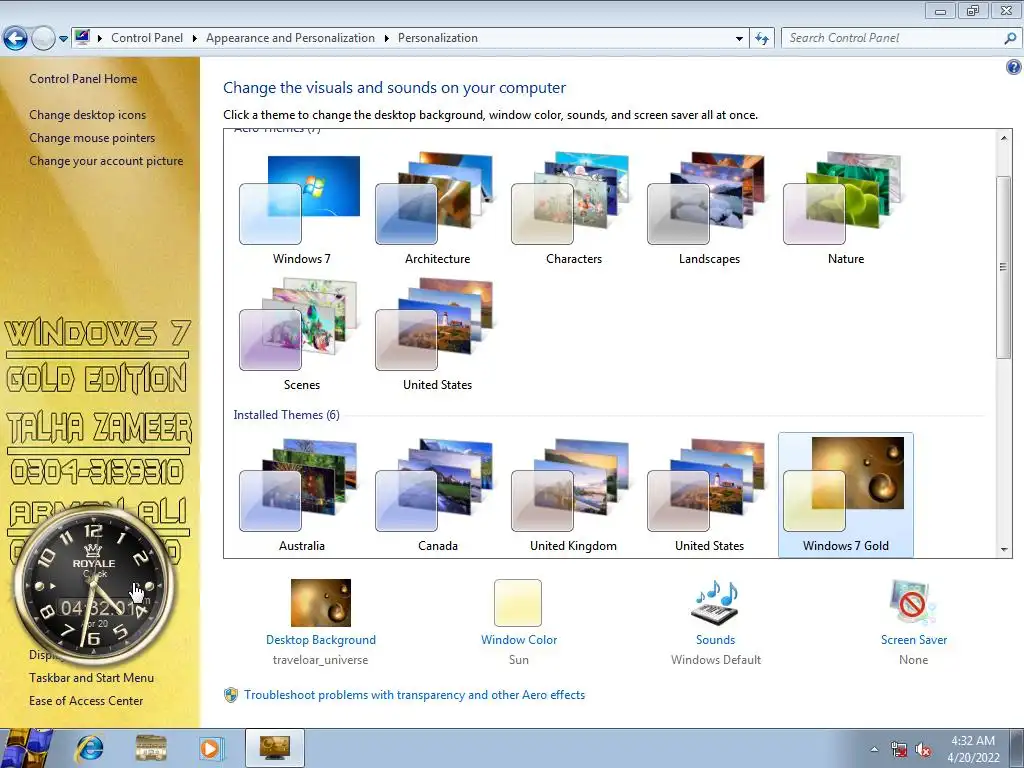The height and width of the screenshot is (768, 1024).
Task: Open the recent pages dropdown arrow
Action: [63, 39]
